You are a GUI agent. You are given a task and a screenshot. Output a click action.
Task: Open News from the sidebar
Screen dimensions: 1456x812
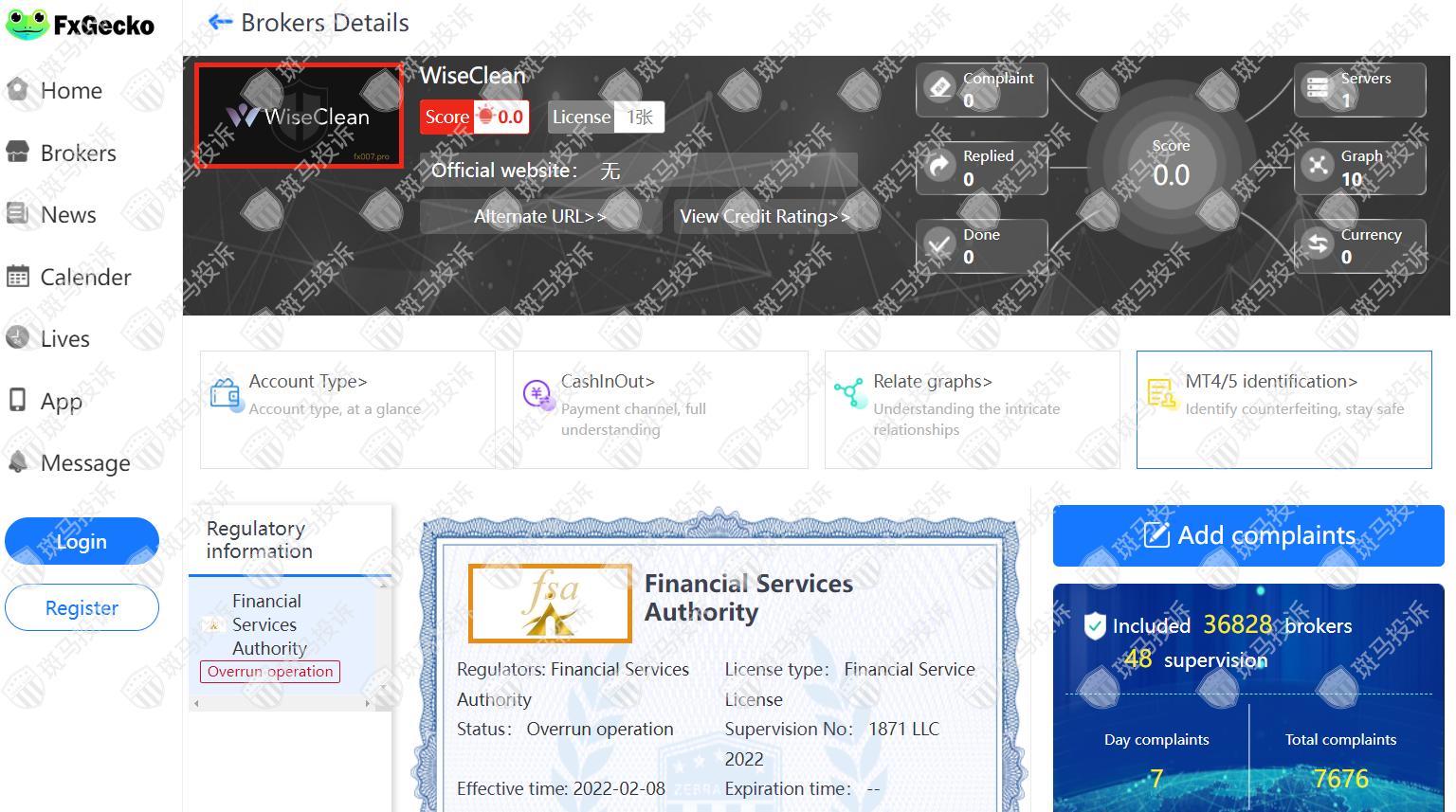click(67, 215)
